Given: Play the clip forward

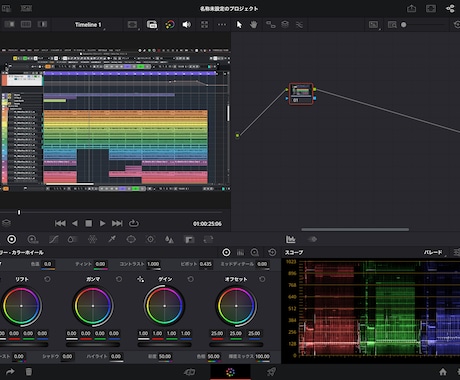Looking at the screenshot, I should click(102, 223).
